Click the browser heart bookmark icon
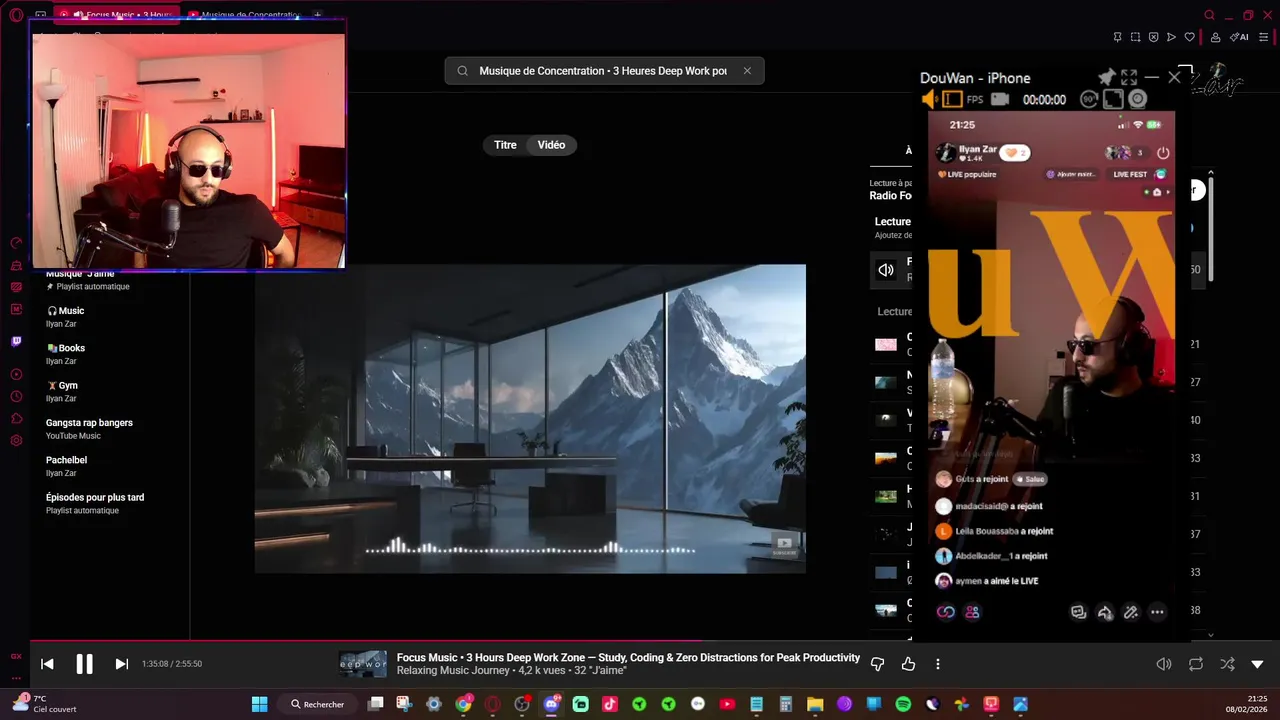Screen dimensions: 1280x720 [1189, 37]
